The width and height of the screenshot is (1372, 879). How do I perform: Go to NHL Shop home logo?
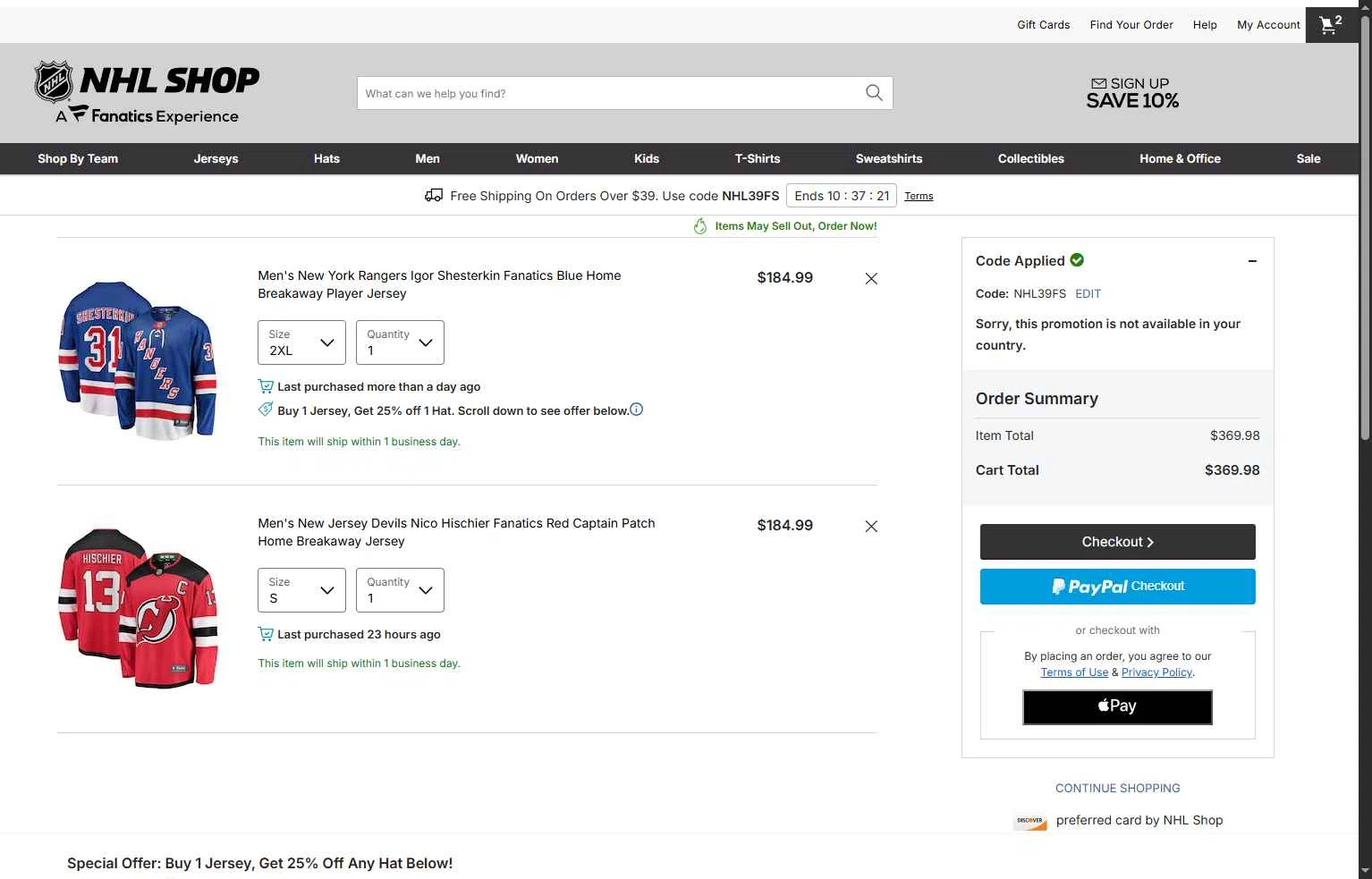pos(147,92)
